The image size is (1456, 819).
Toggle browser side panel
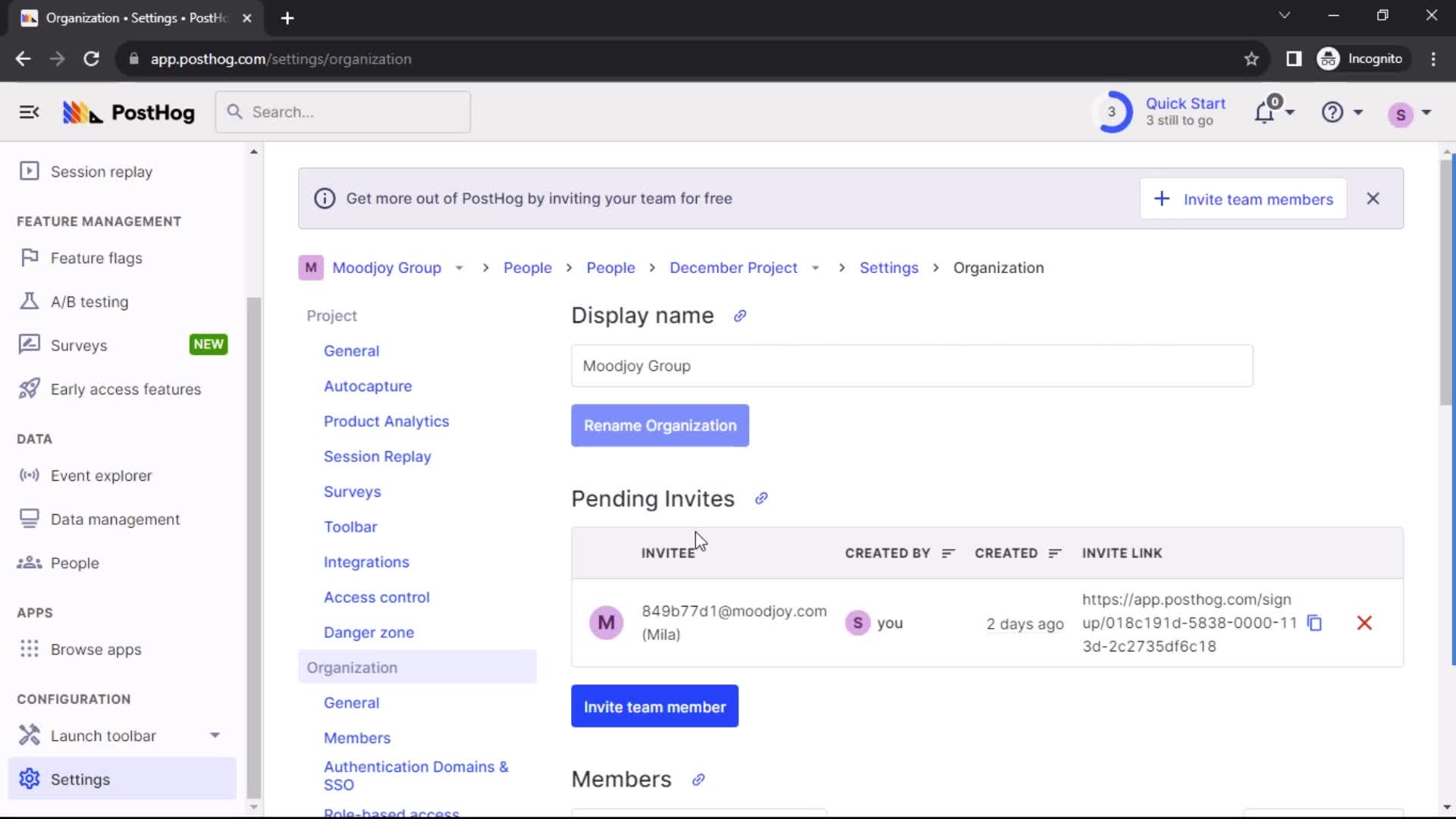click(x=1294, y=59)
